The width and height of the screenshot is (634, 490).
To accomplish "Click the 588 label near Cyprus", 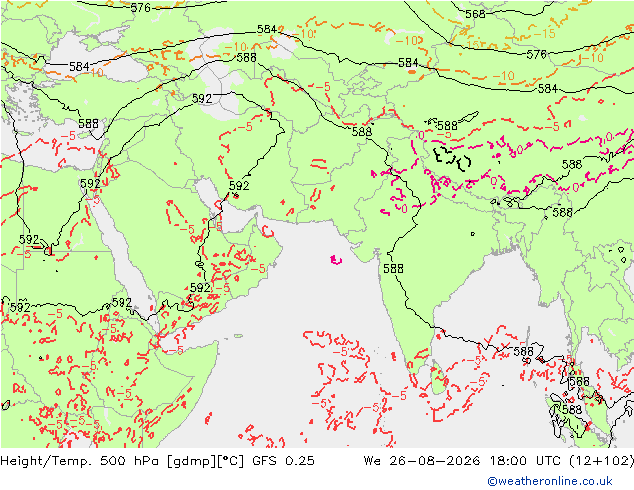I will 88,123.
